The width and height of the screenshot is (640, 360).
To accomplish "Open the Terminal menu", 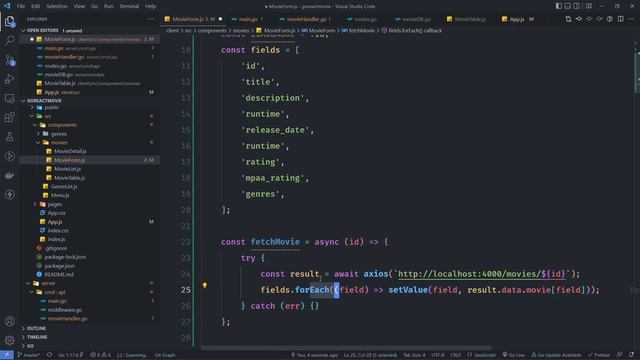I will click(129, 6).
